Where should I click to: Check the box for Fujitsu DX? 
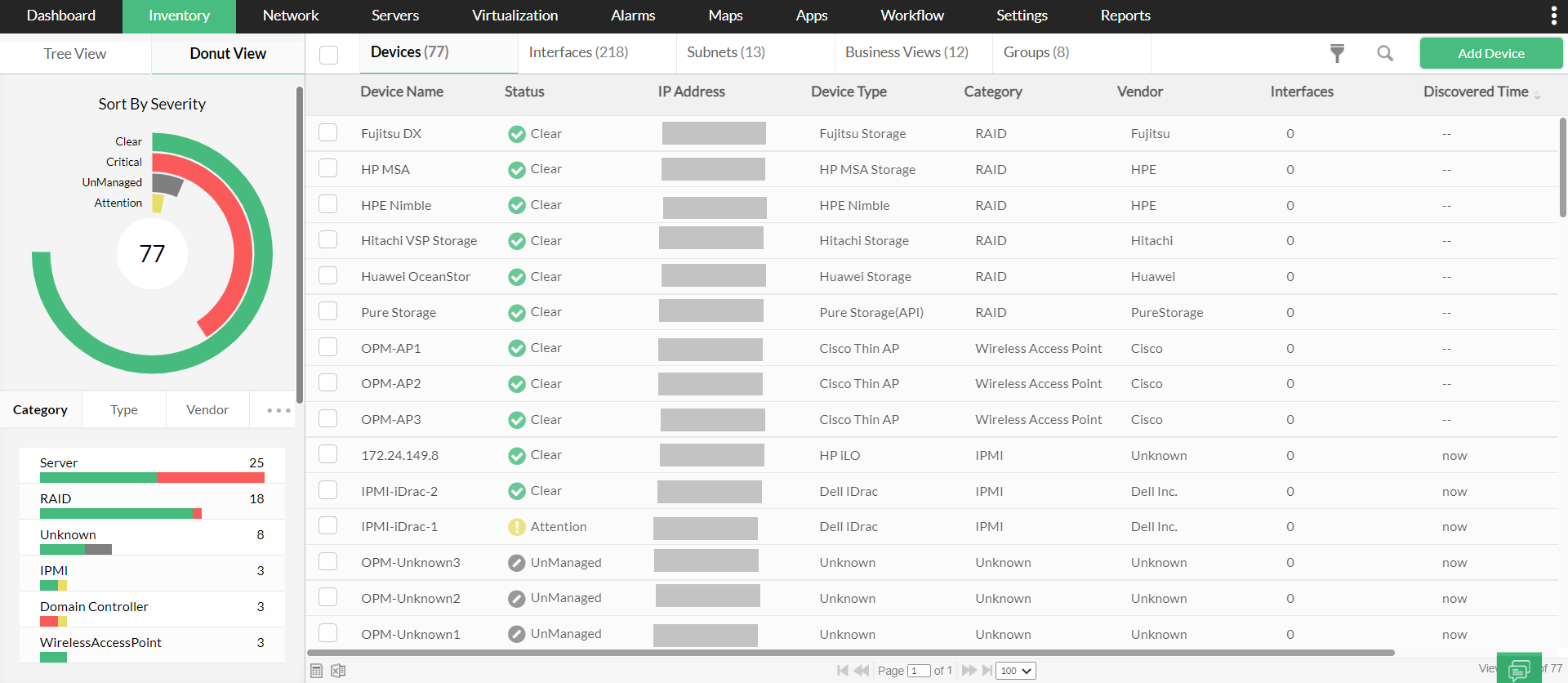(x=328, y=133)
